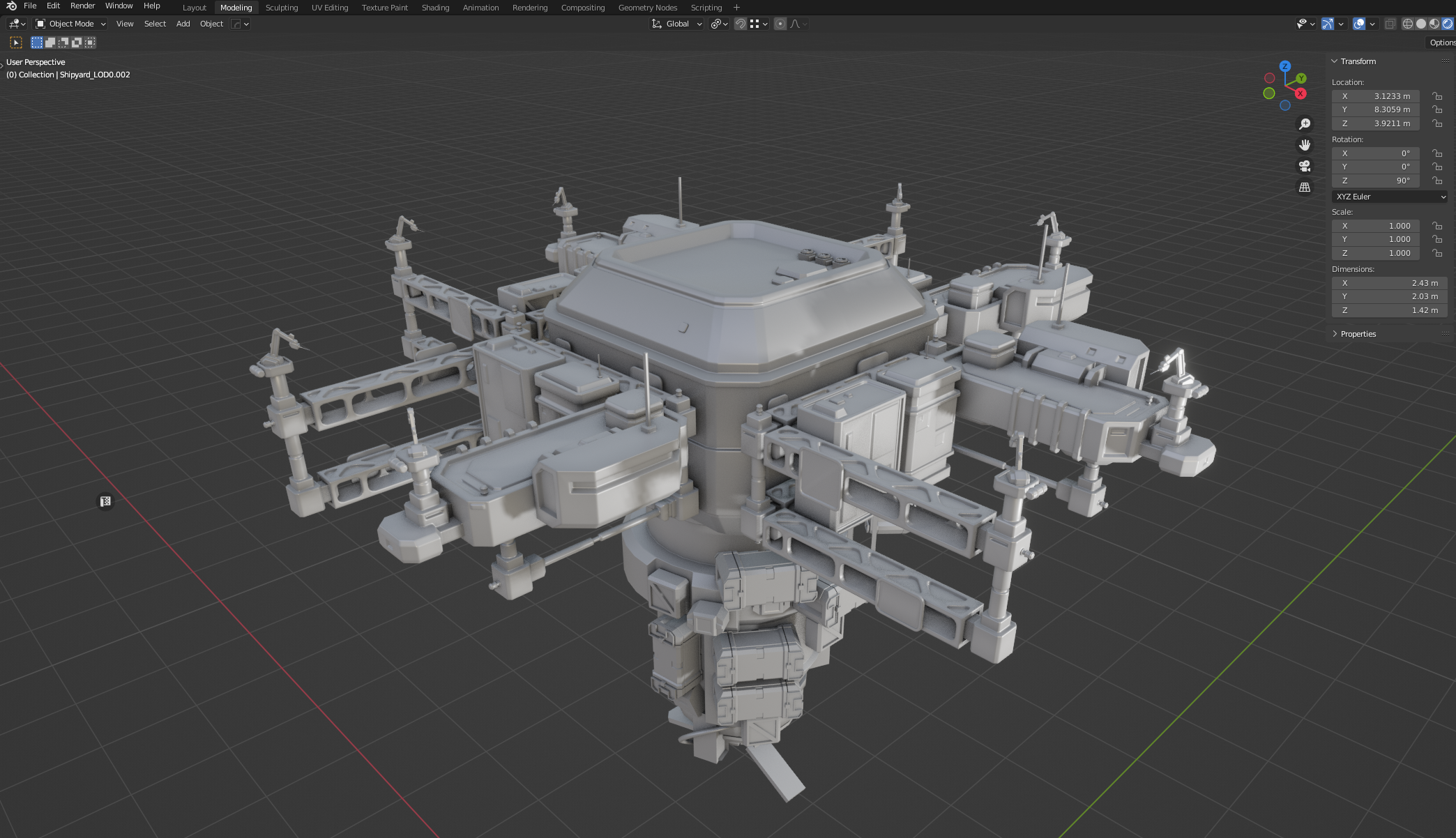Click the Options button

click(x=1441, y=43)
